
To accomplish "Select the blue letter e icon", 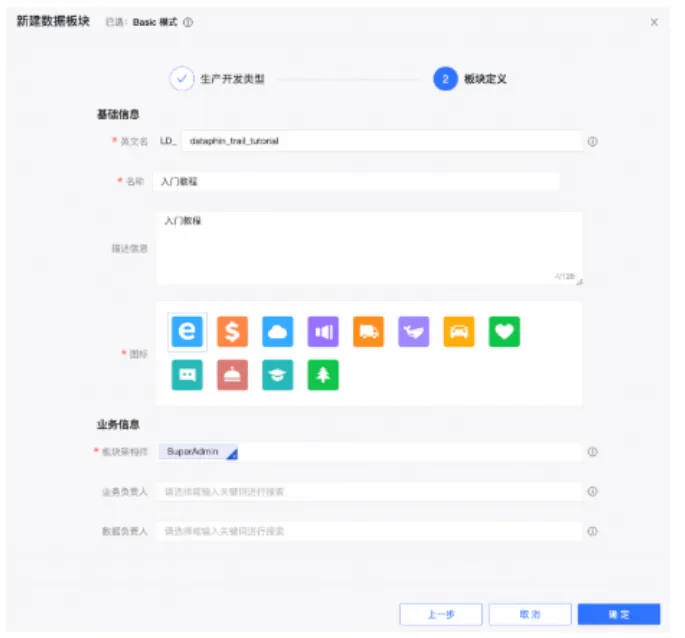I will tap(187, 331).
